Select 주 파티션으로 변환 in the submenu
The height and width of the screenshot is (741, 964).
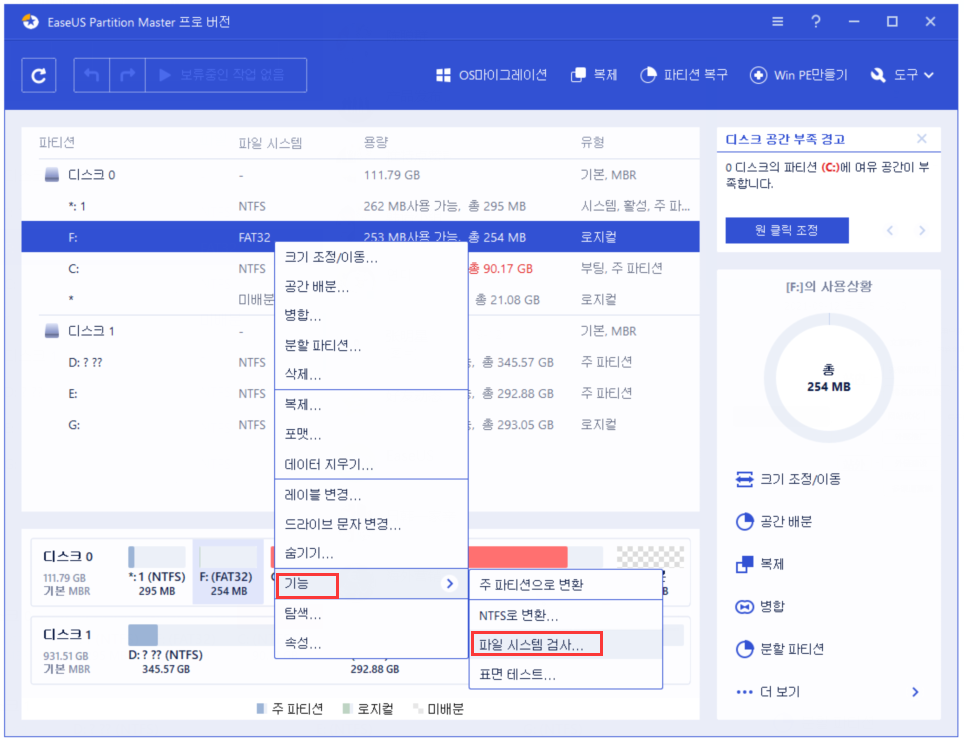(x=566, y=585)
